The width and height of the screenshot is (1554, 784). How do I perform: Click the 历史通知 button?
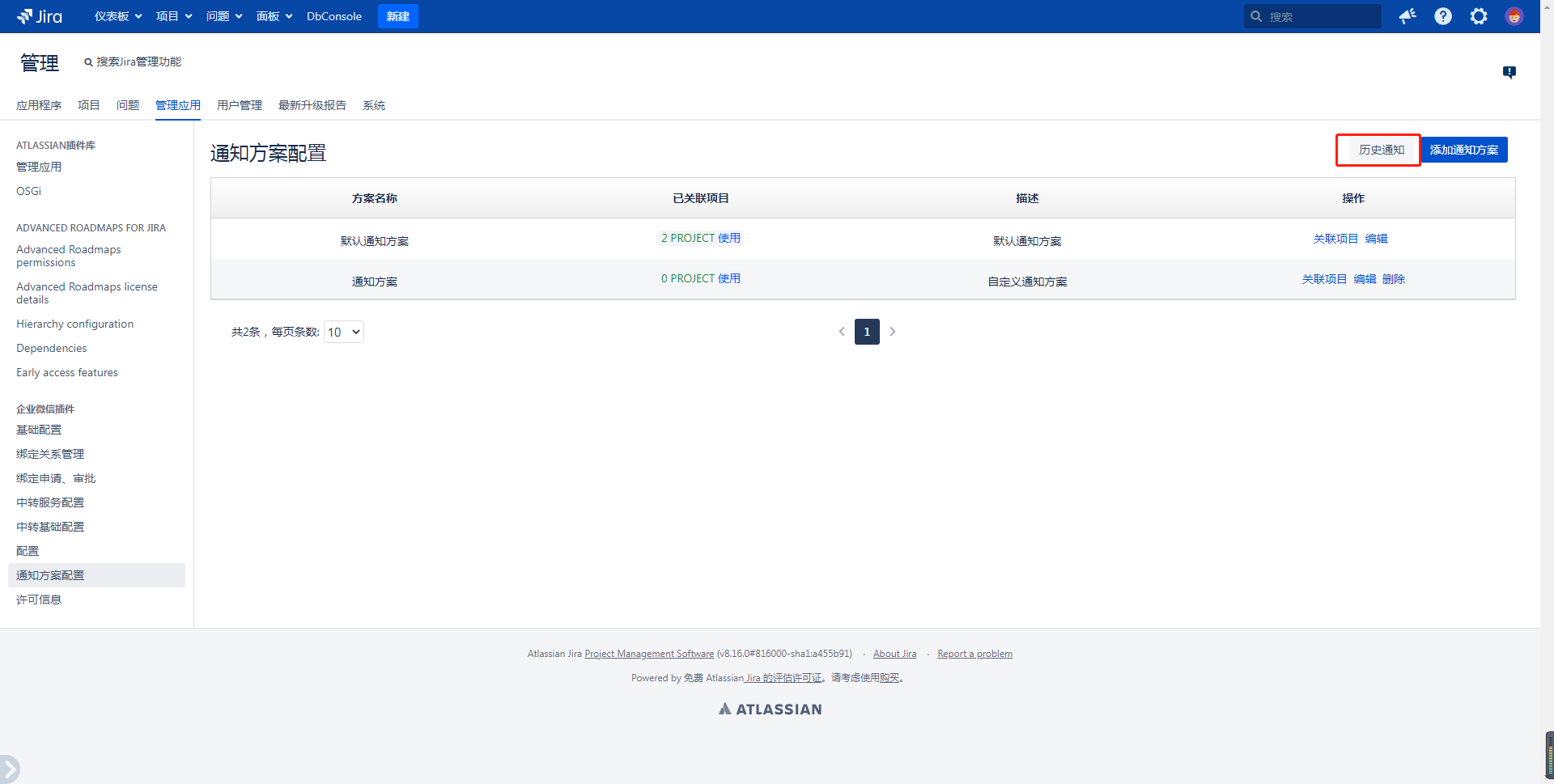pyautogui.click(x=1381, y=150)
